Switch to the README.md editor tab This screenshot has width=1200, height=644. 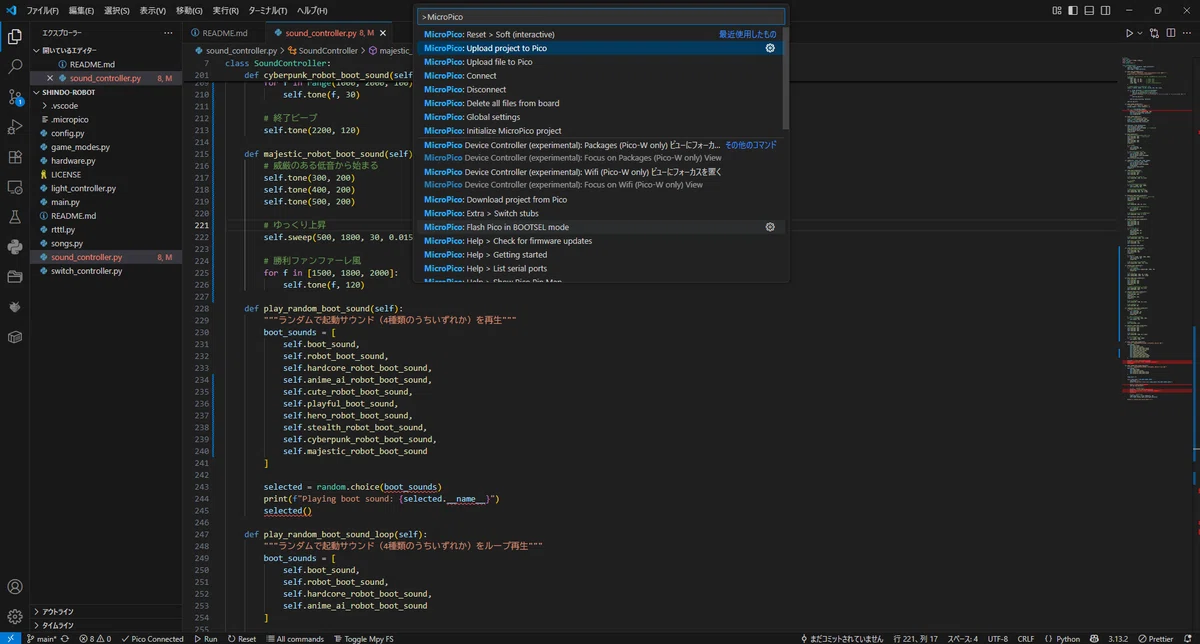coord(225,33)
